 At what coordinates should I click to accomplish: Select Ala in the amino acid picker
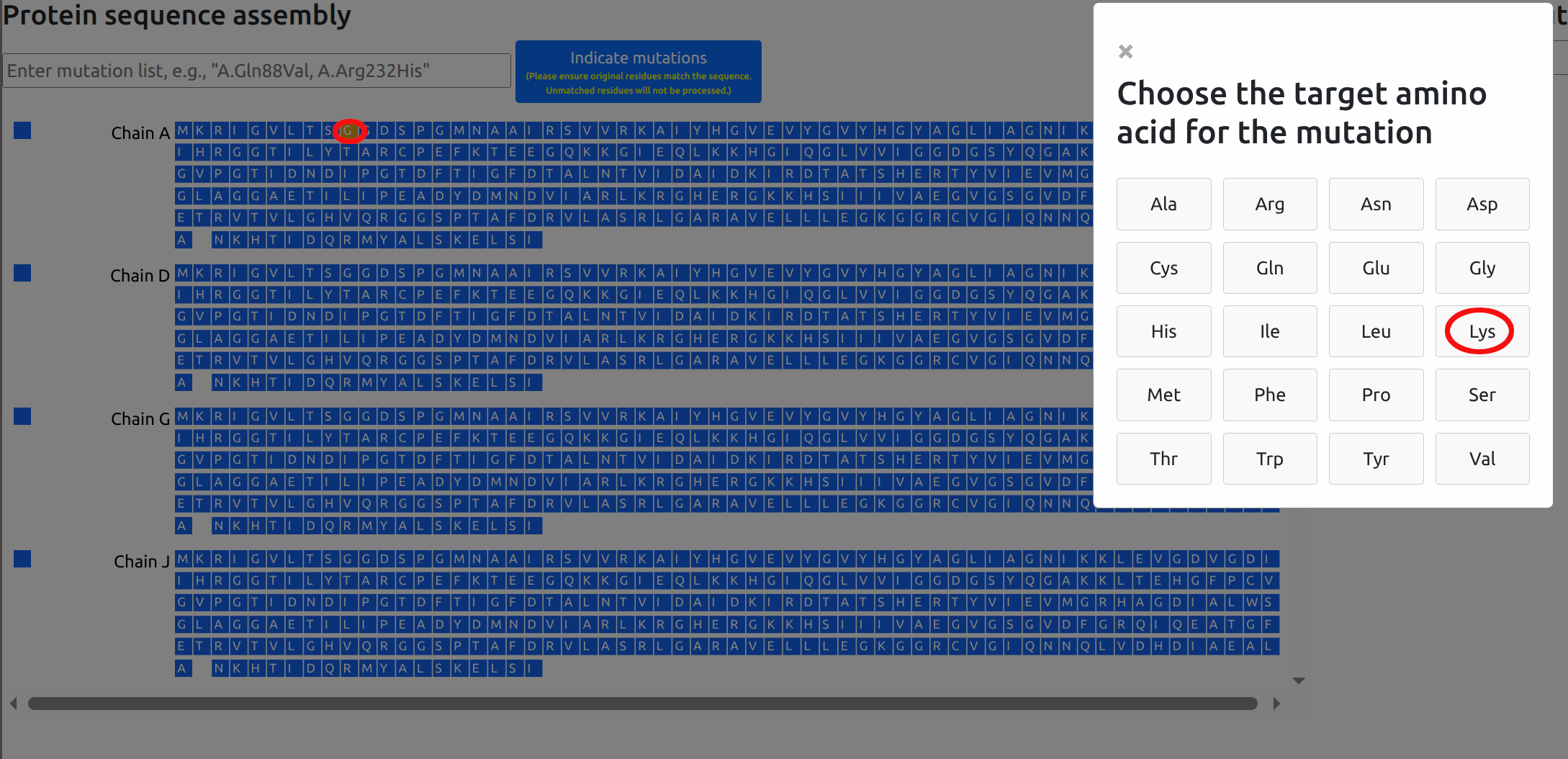click(x=1163, y=204)
